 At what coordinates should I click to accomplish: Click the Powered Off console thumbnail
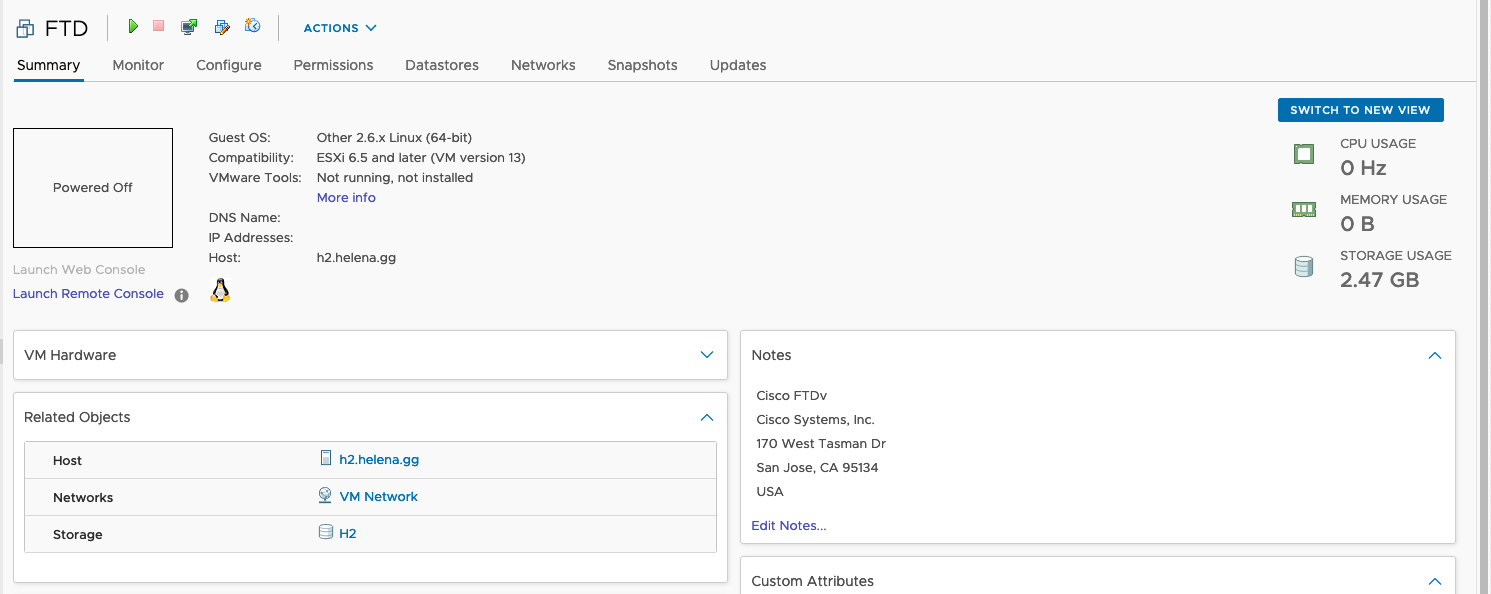click(93, 188)
